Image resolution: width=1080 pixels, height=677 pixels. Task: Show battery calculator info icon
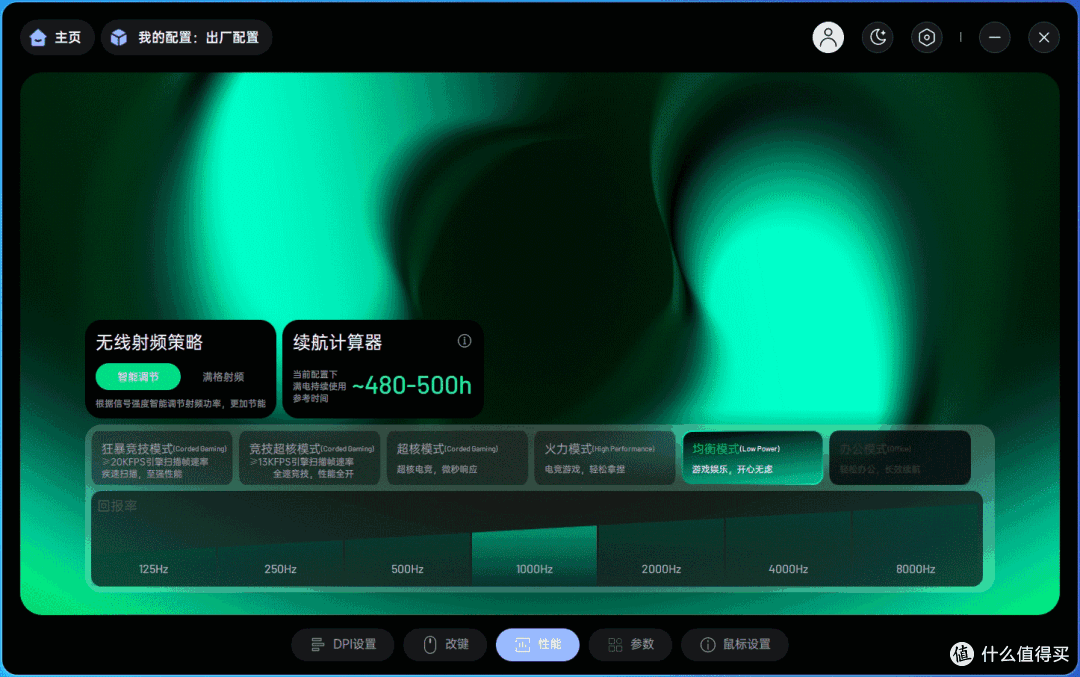click(x=465, y=341)
